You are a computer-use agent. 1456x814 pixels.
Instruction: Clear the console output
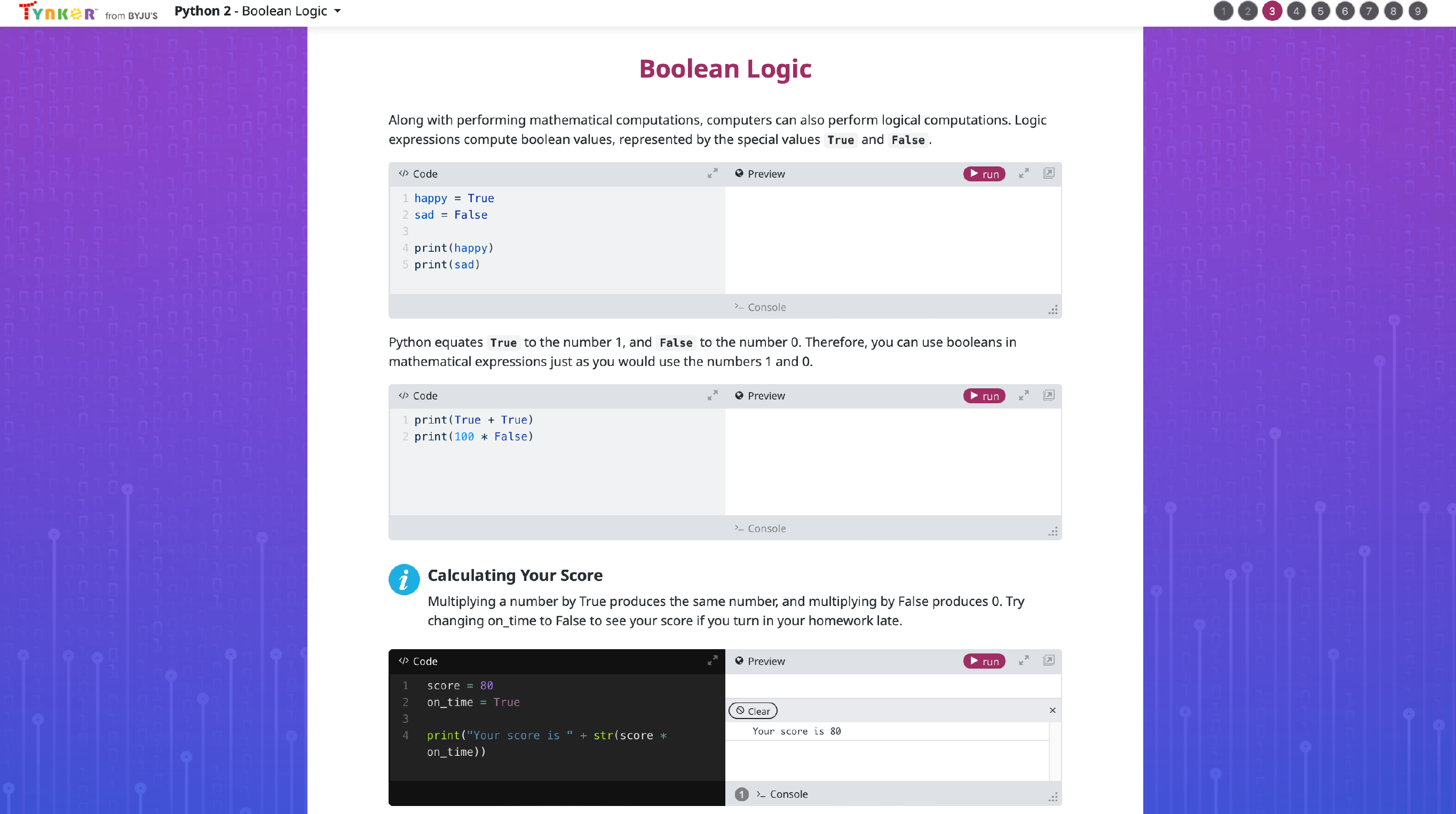coord(753,711)
